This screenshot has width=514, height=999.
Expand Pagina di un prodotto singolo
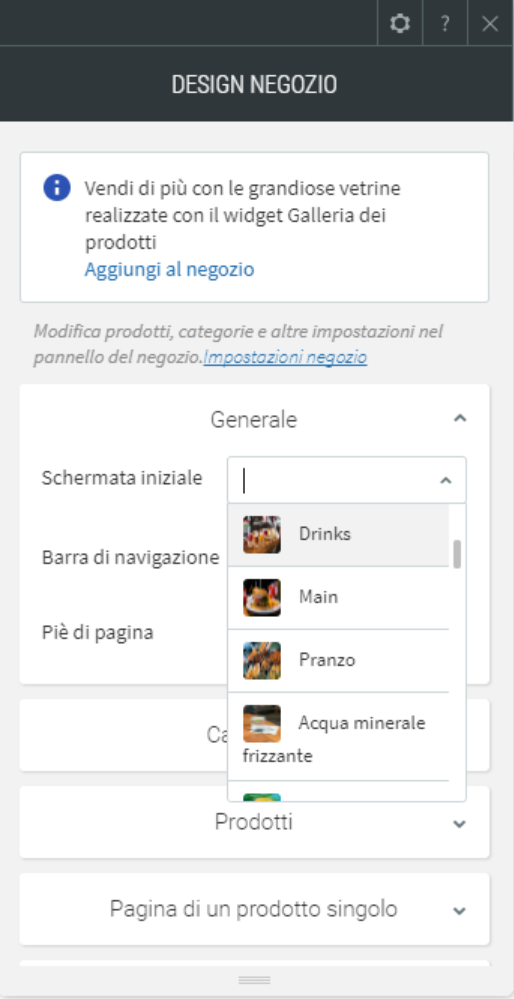coord(460,910)
